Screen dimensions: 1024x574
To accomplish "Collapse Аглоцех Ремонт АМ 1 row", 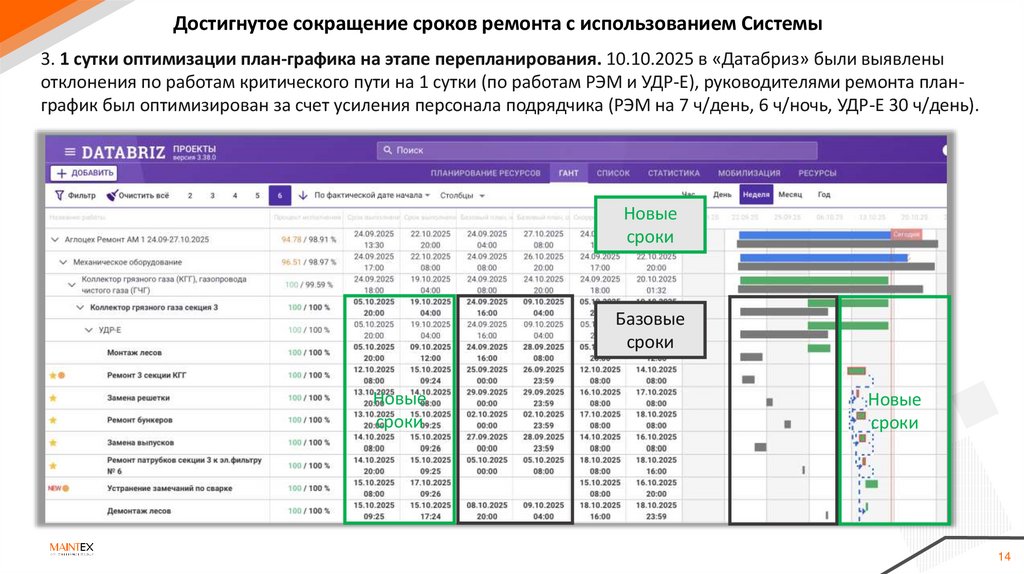I will pos(55,240).
